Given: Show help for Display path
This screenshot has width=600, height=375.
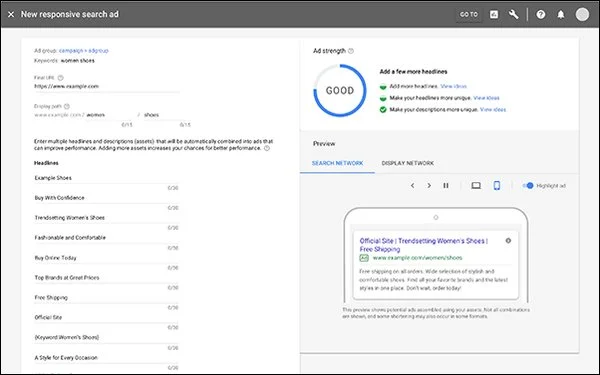Looking at the screenshot, I should point(67,106).
